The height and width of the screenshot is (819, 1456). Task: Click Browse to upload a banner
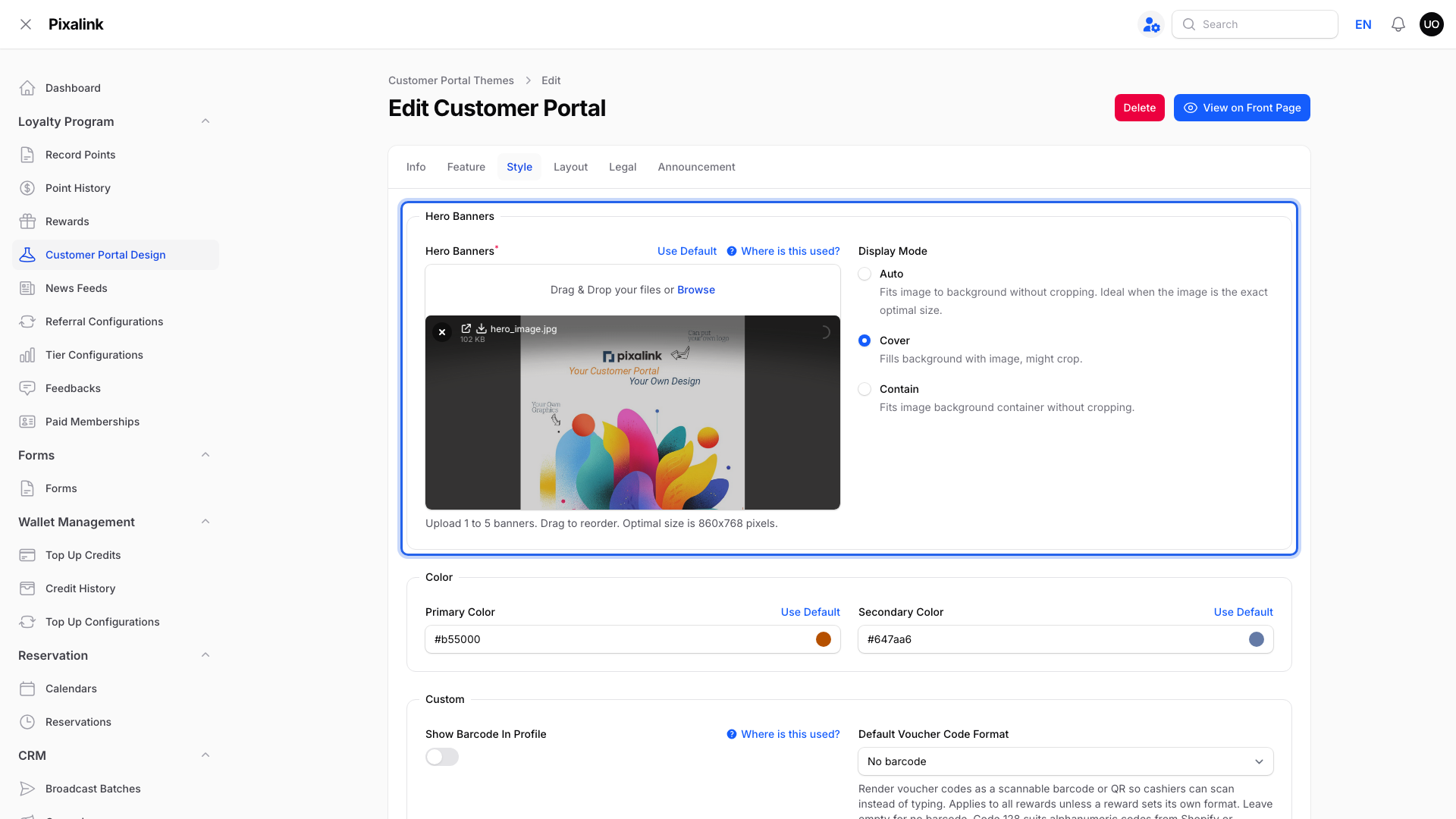pyautogui.click(x=696, y=290)
